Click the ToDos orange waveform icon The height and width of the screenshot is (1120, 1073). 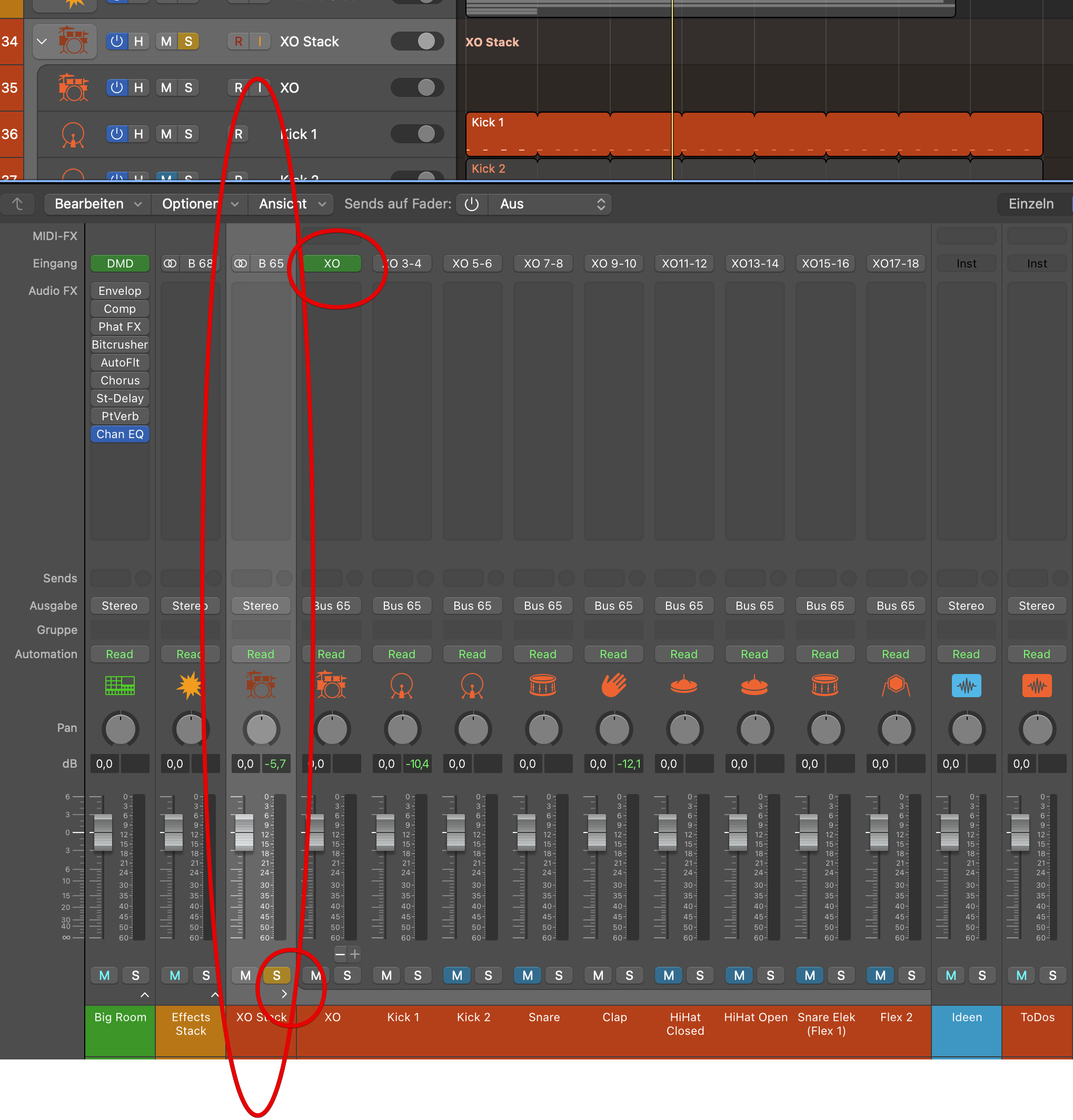pyautogui.click(x=1037, y=686)
